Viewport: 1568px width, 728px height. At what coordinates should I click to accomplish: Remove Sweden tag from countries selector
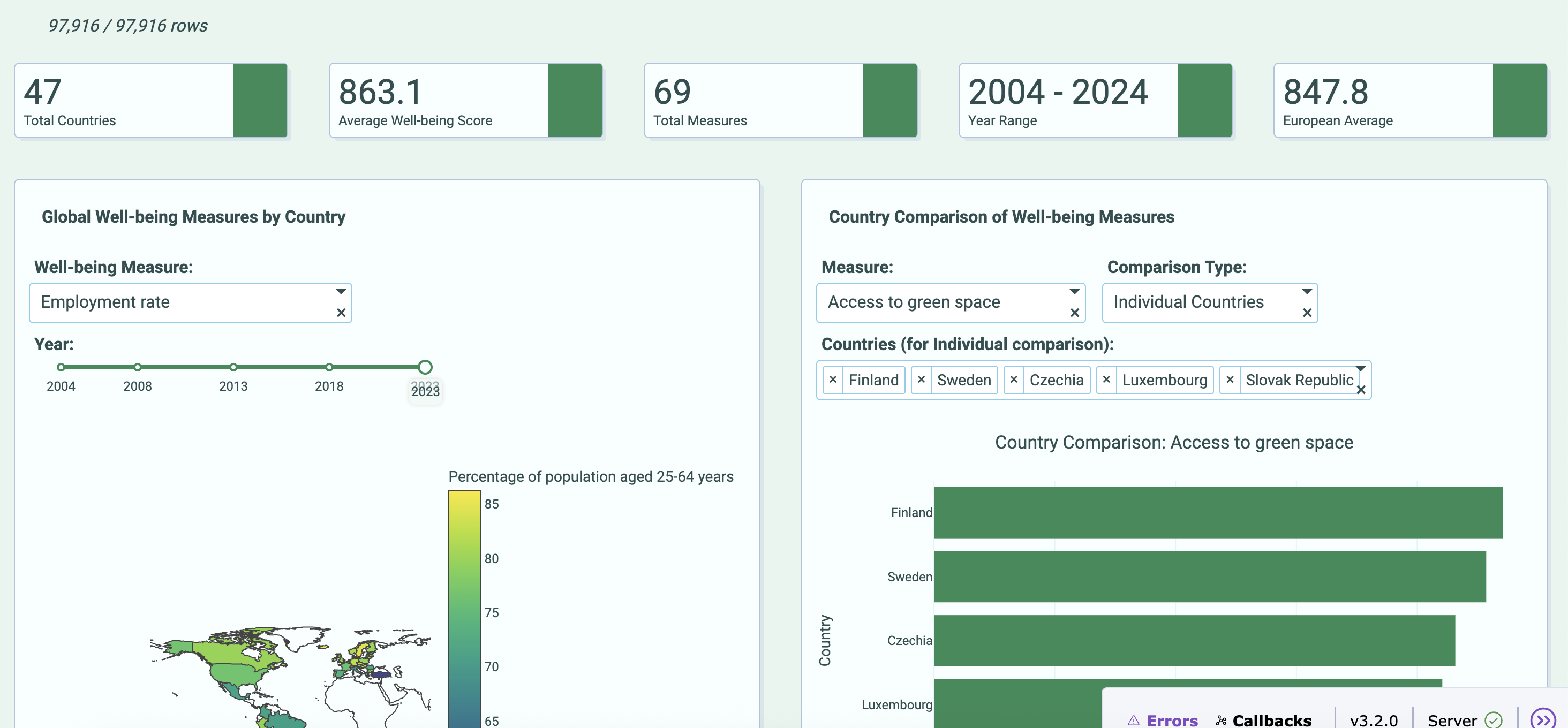(921, 380)
